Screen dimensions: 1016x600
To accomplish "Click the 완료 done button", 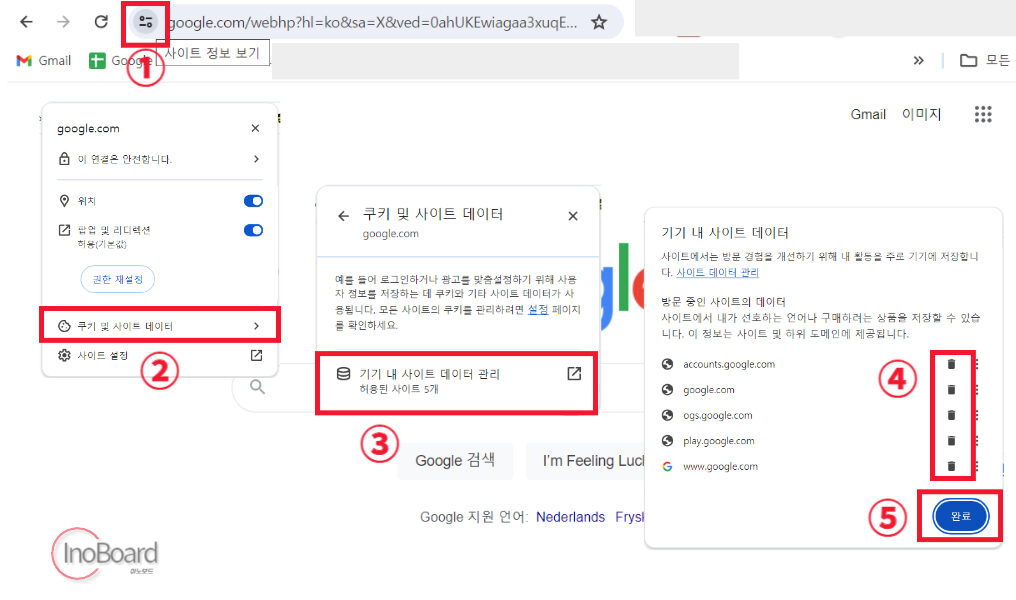I will point(960,516).
